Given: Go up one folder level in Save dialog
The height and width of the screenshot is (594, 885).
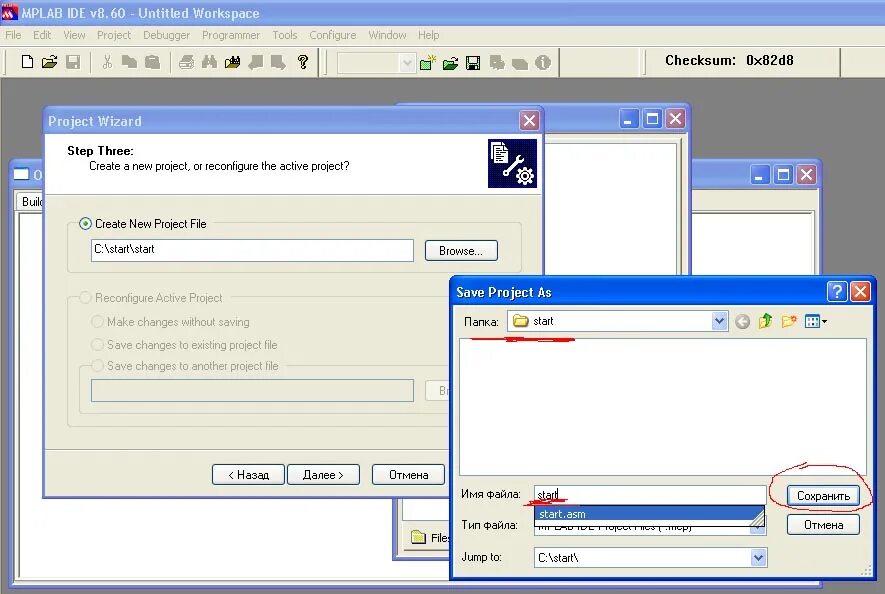Looking at the screenshot, I should 765,322.
